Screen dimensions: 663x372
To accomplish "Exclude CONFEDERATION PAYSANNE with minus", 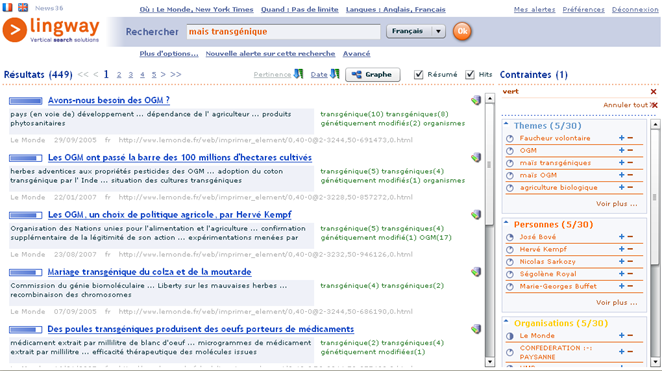I will click(630, 352).
